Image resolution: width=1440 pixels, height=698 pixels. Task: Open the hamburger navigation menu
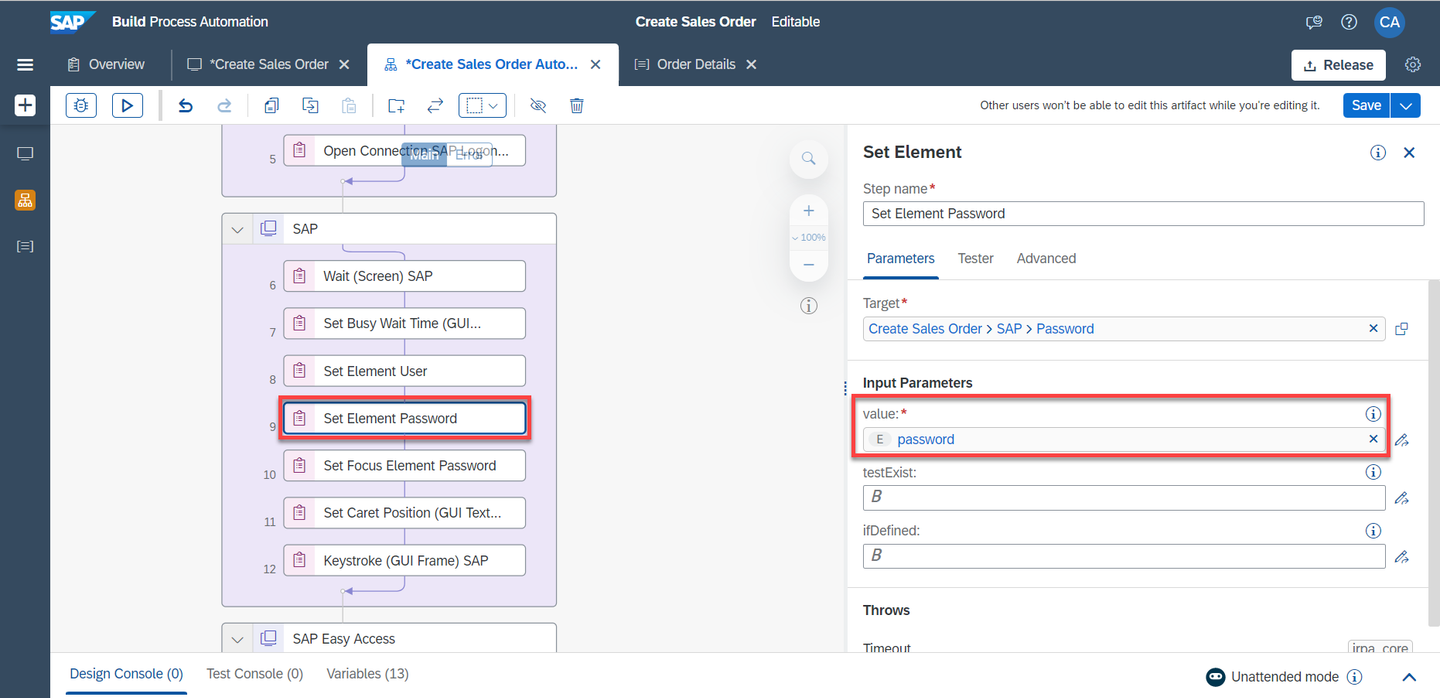pos(25,65)
